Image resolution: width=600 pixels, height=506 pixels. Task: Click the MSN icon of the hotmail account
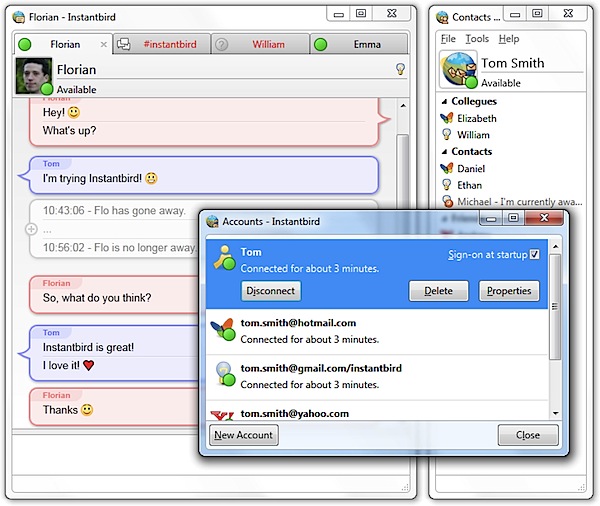tap(223, 329)
